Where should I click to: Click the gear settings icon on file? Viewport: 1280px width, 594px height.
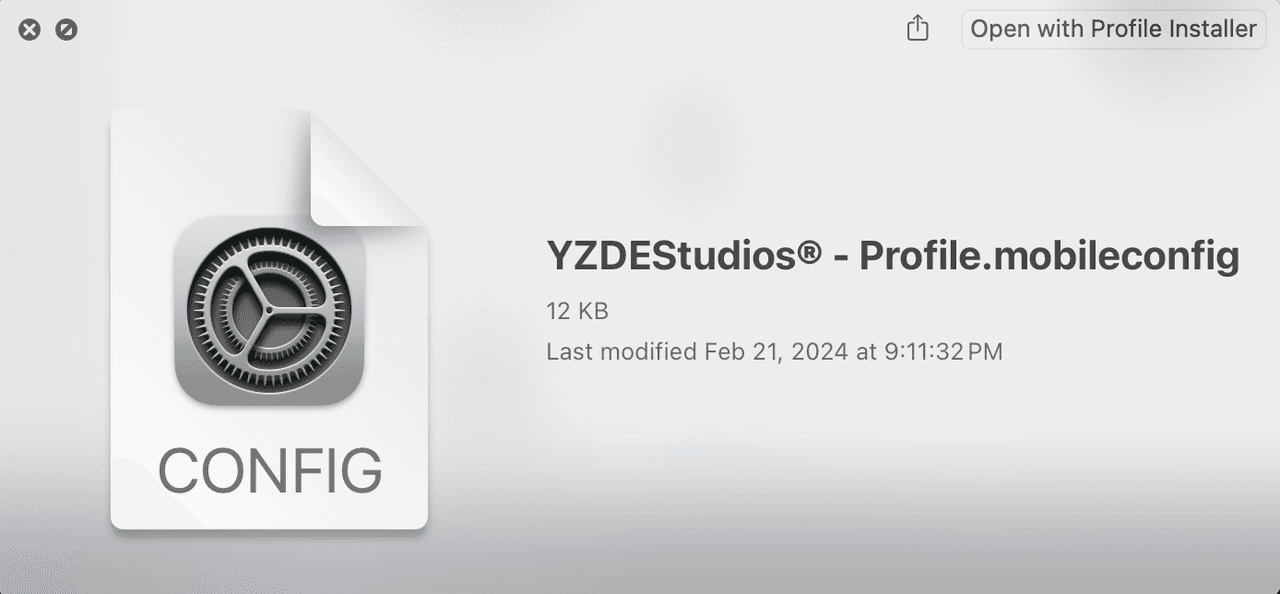click(x=268, y=311)
